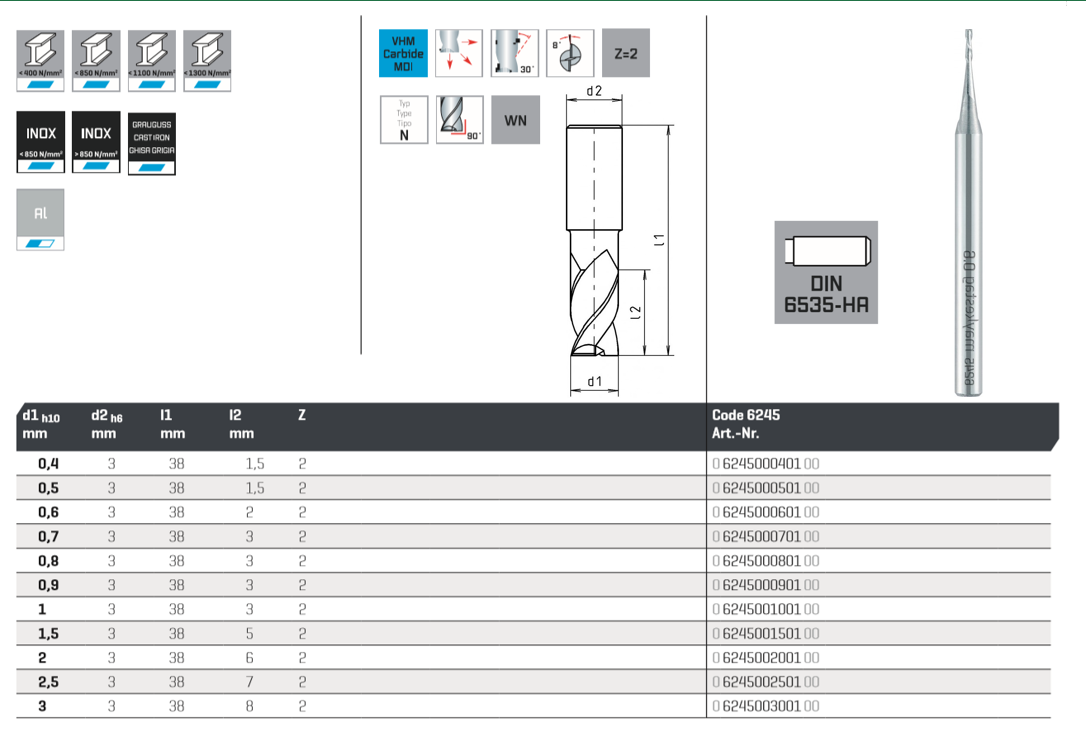Click the DIN 6535-HA shank badge
The image size is (1086, 730).
point(826,272)
